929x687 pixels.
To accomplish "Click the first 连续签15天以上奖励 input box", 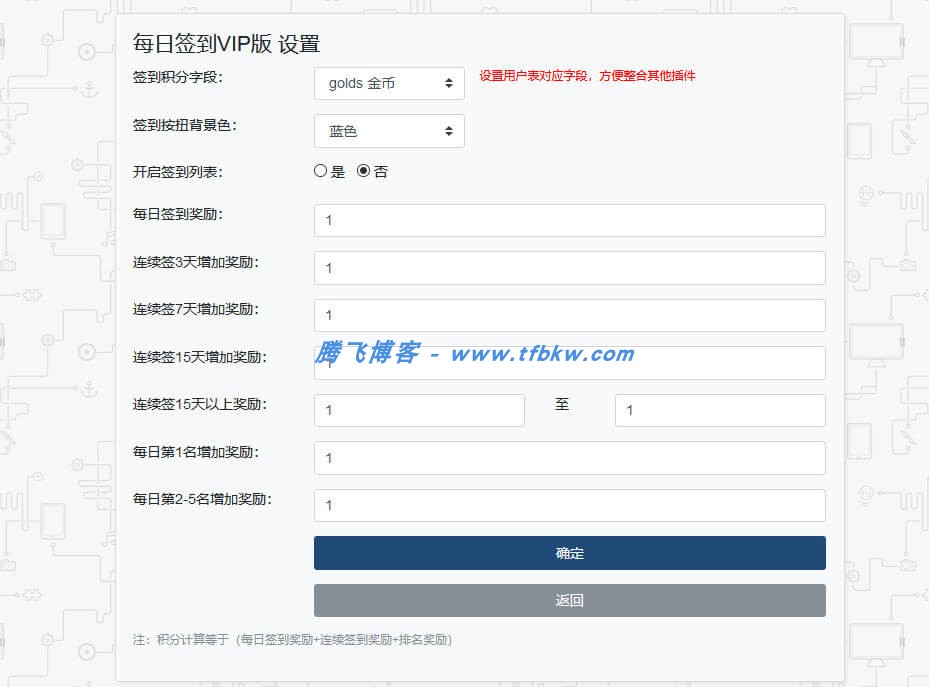I will (x=419, y=410).
